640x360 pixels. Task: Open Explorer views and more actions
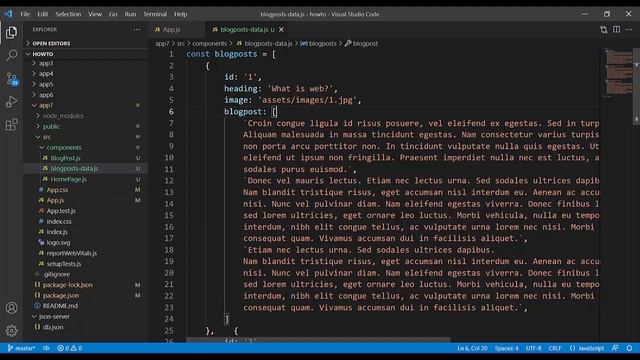137,29
